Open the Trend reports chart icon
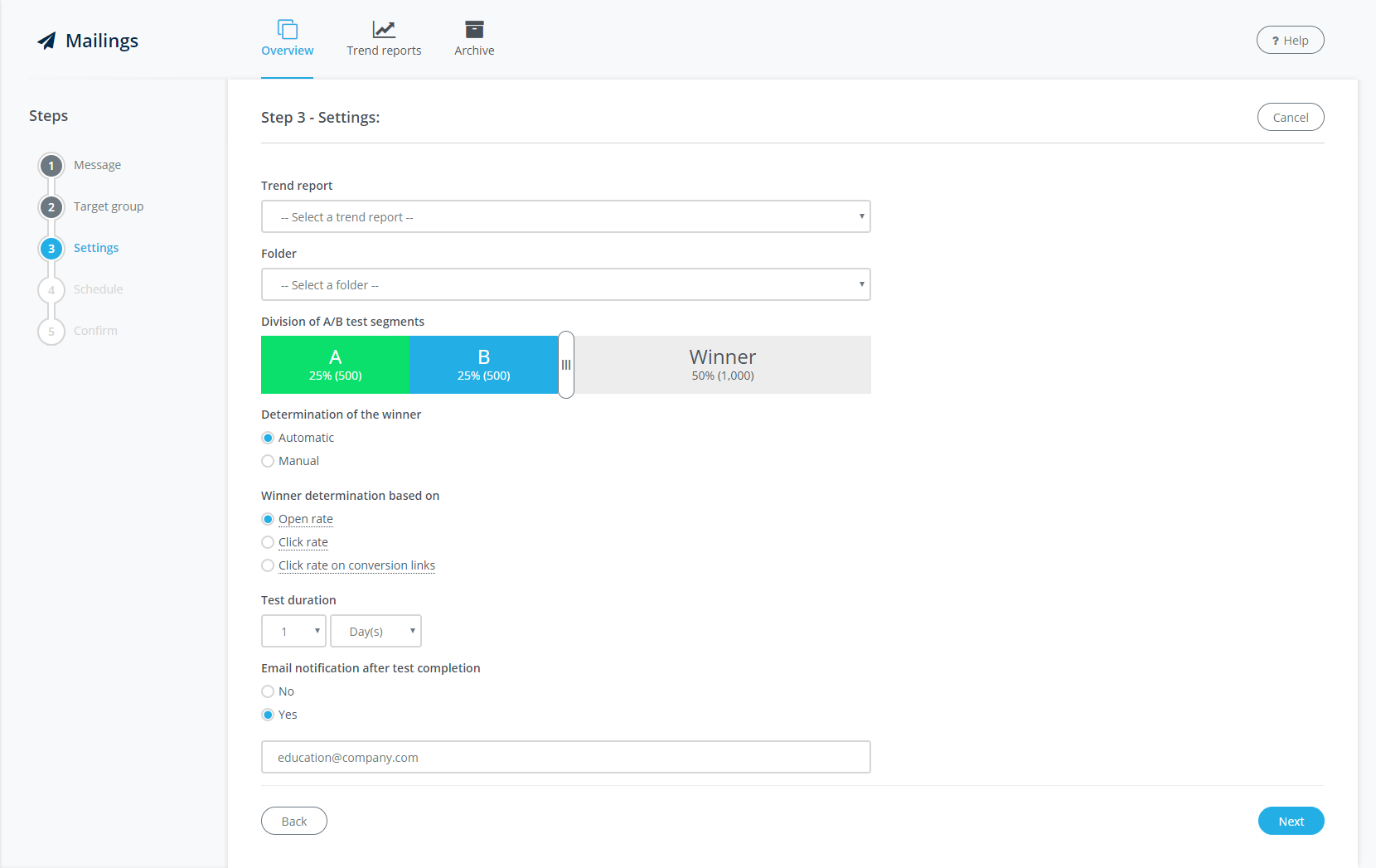The width and height of the screenshot is (1376, 868). pos(384,30)
